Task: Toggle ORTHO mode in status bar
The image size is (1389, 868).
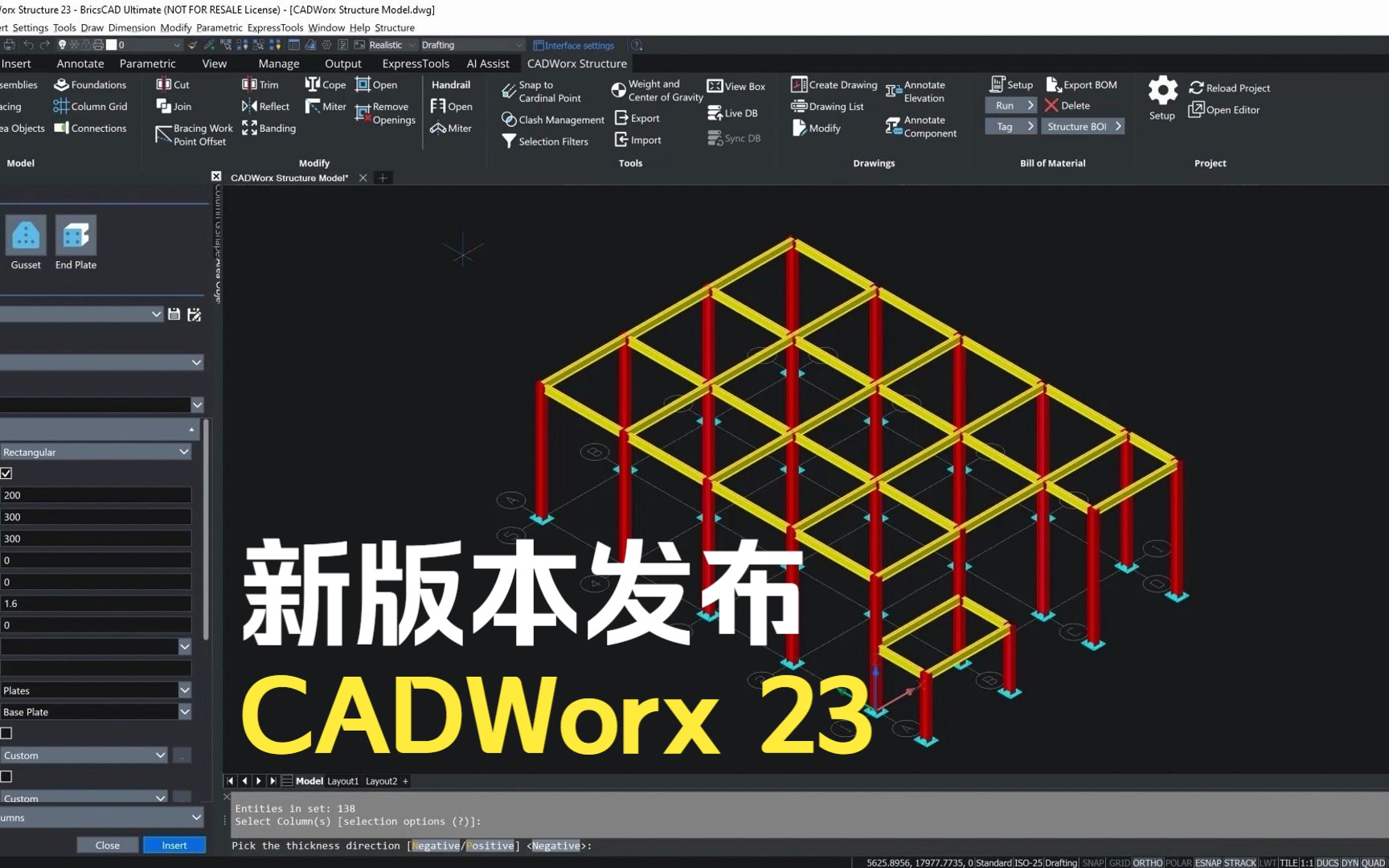Action: 1147,862
